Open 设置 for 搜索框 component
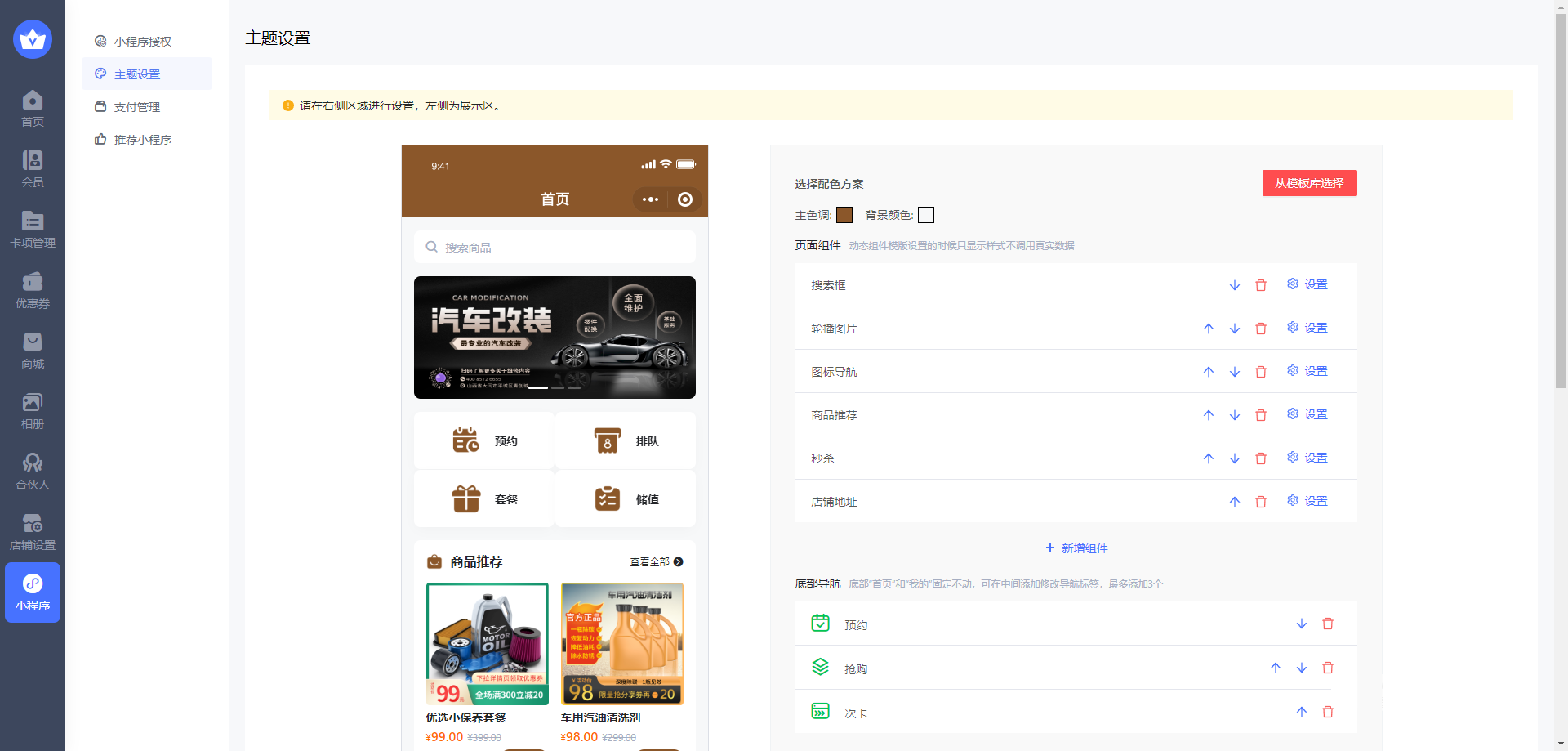 click(x=1307, y=284)
